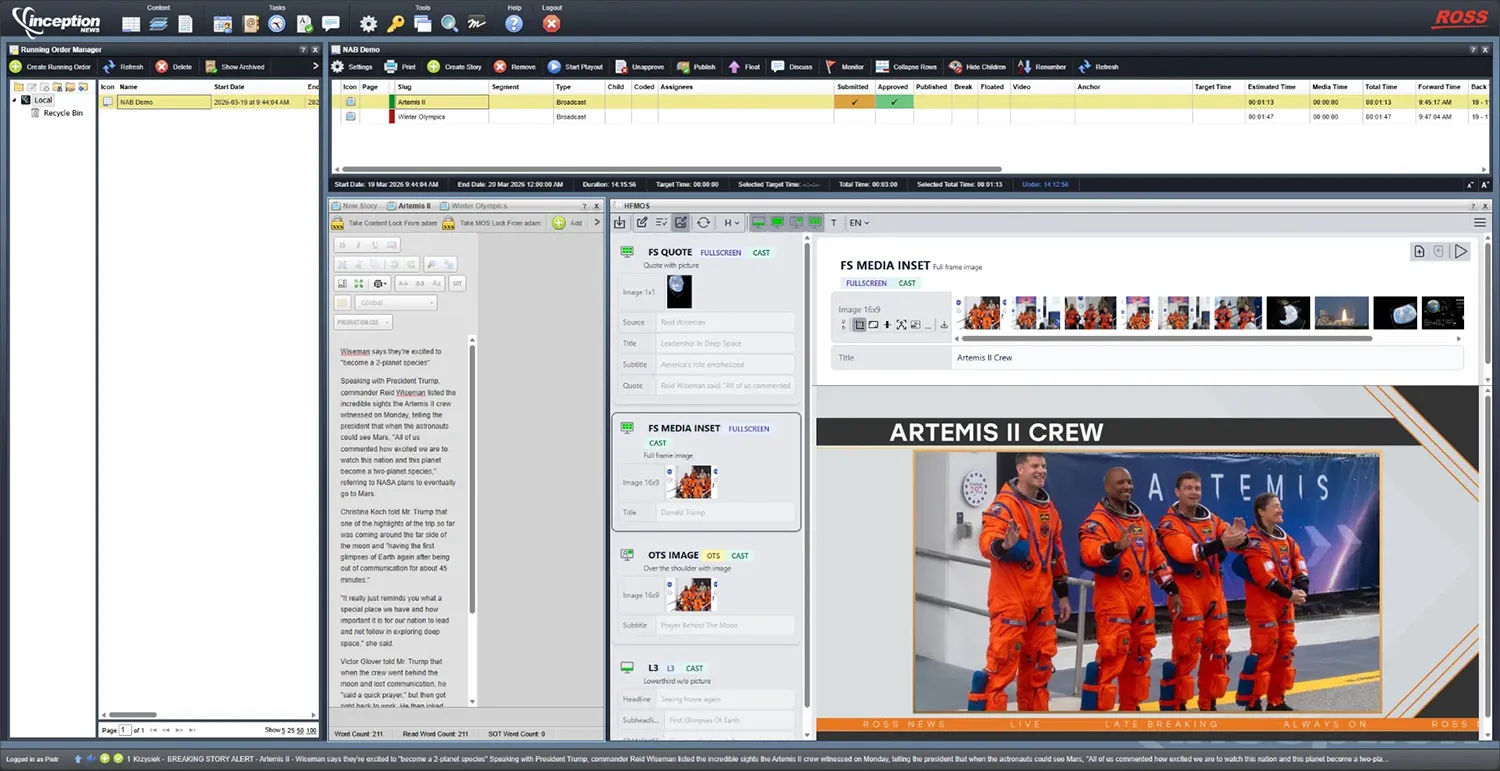Switch to the Winter Olympics tab
The height and width of the screenshot is (771, 1500).
[x=478, y=206]
